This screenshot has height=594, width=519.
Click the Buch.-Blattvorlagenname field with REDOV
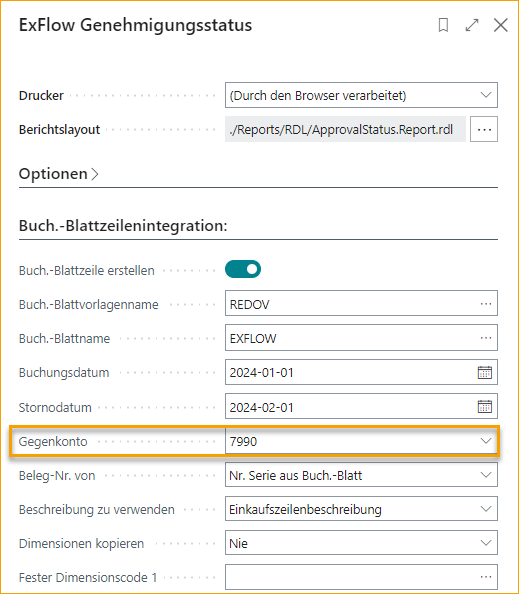click(x=361, y=303)
